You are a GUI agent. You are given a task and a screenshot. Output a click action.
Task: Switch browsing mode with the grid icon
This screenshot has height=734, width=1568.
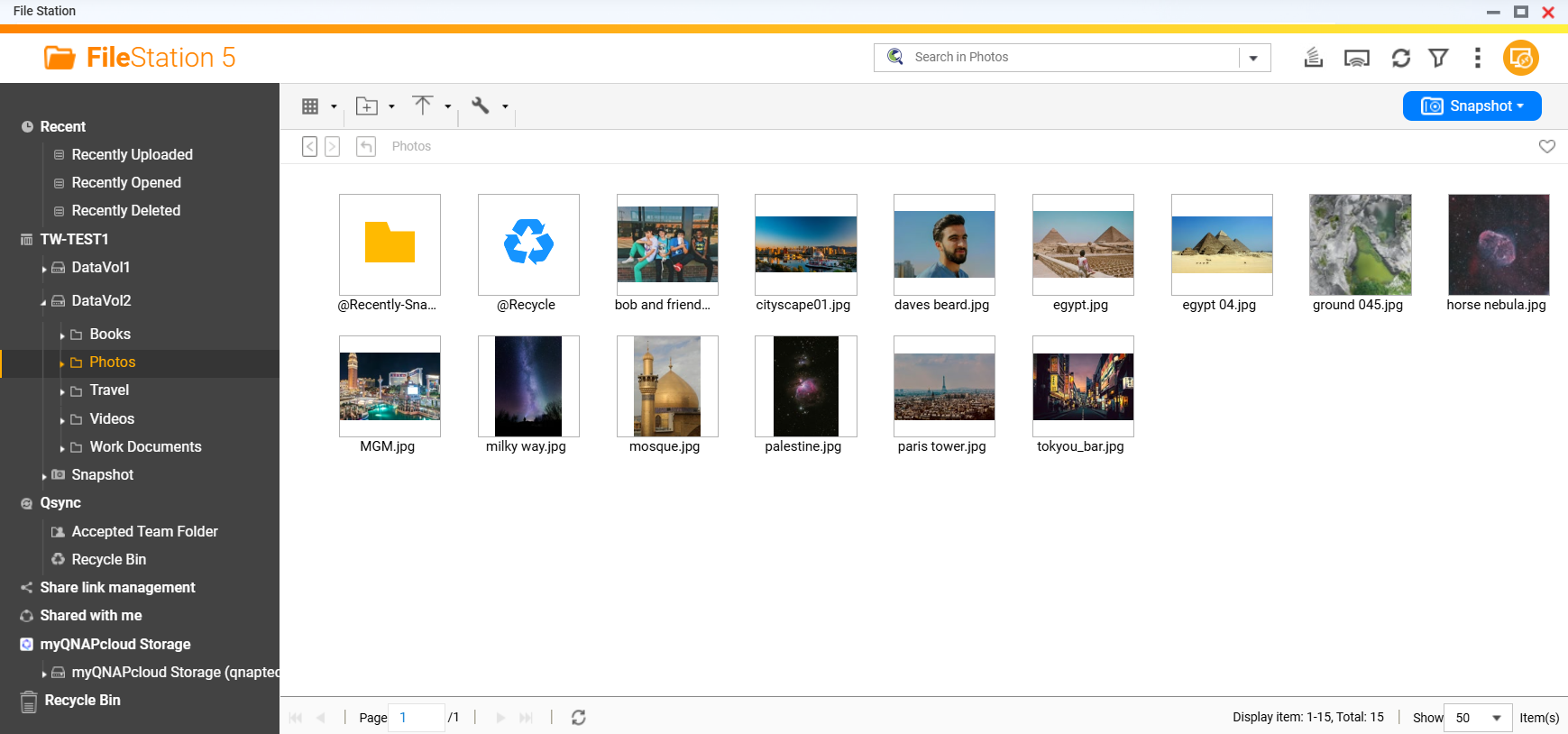click(x=310, y=106)
